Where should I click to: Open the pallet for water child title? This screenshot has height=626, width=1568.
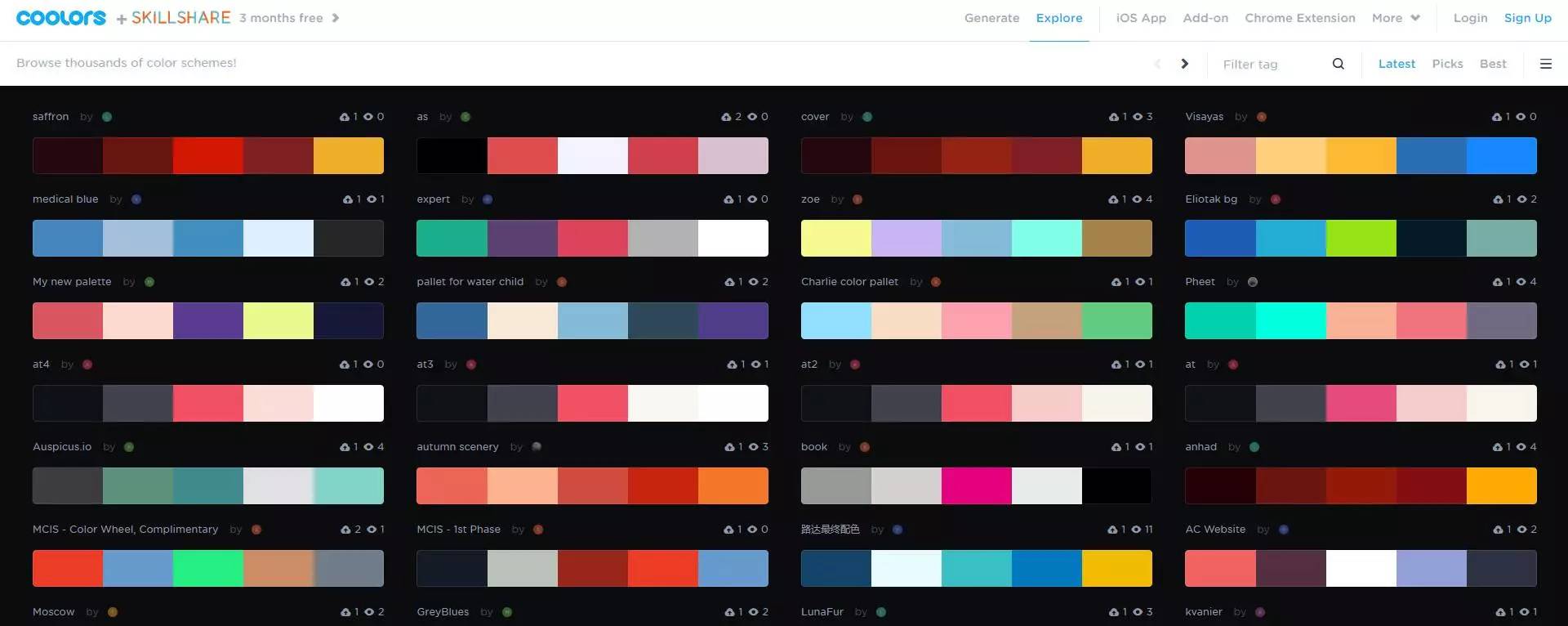point(470,282)
